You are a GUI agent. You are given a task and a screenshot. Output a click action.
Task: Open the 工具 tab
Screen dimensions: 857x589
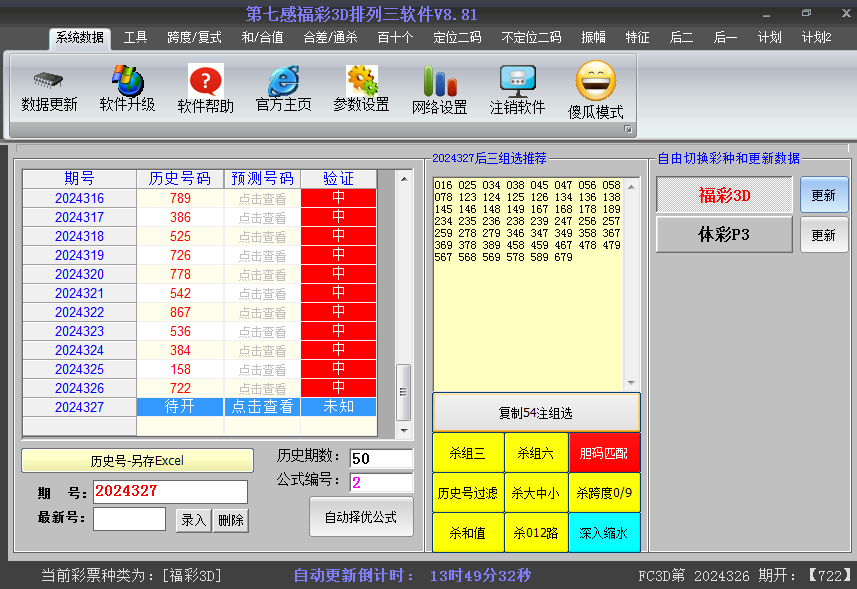[x=135, y=38]
